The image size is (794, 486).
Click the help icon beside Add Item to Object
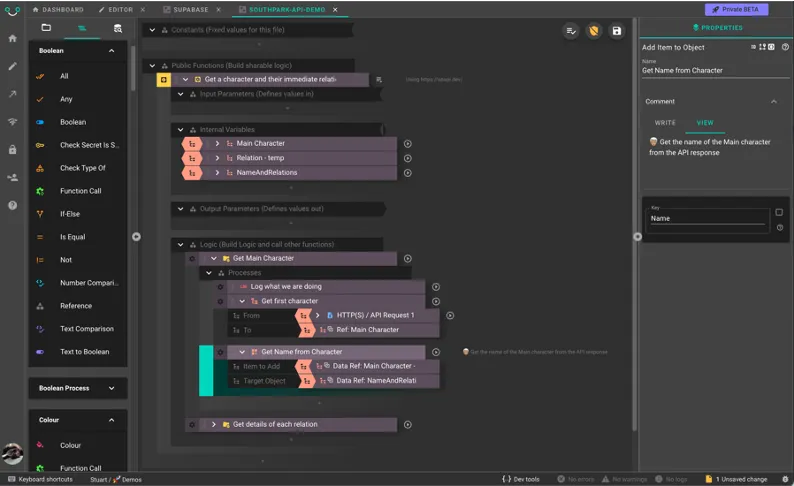point(784,47)
